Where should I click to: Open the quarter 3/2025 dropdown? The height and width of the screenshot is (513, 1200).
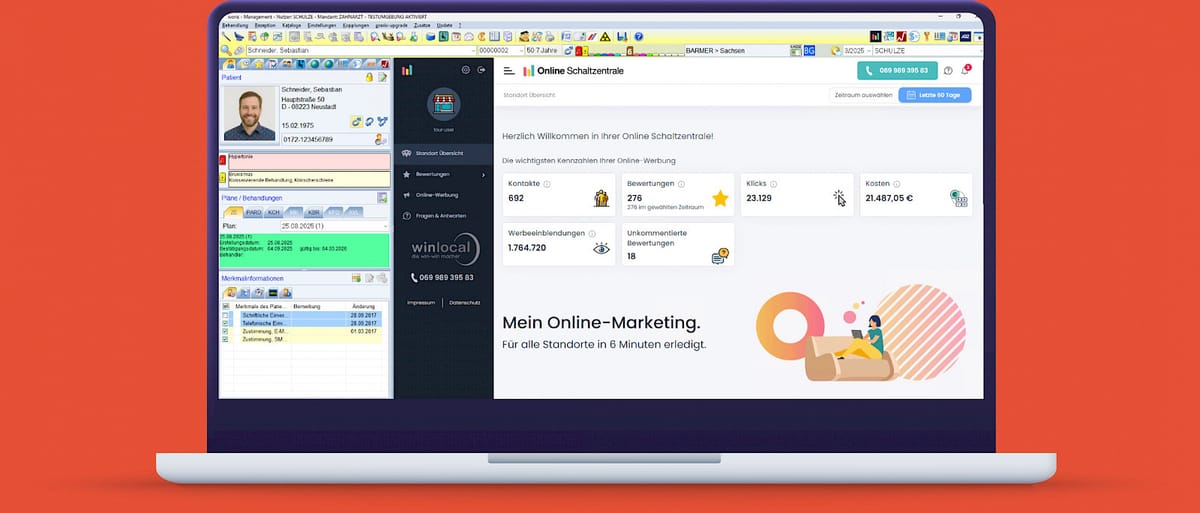click(868, 50)
